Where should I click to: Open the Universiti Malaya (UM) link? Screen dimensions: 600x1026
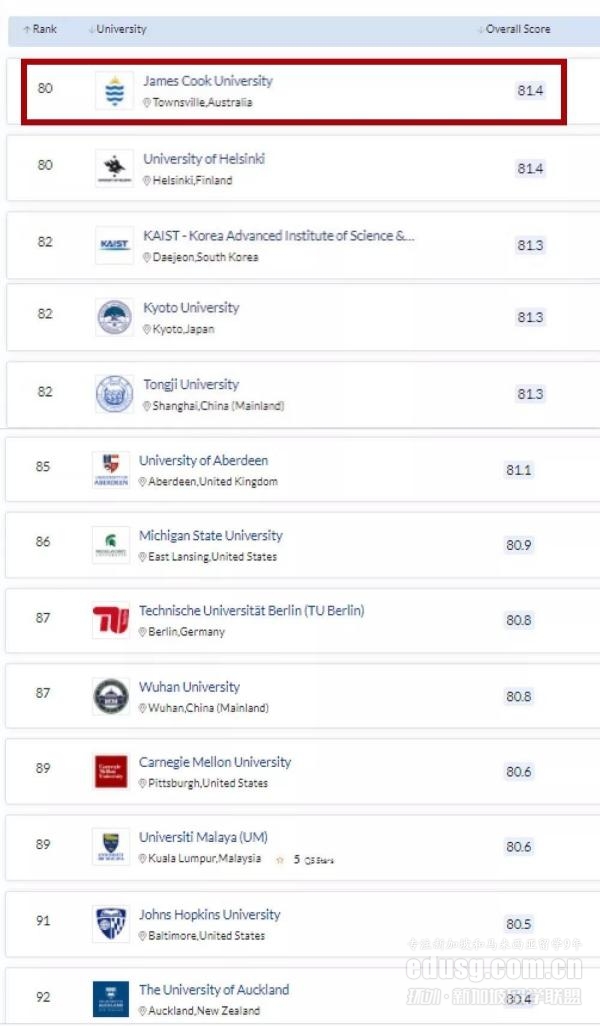(x=203, y=838)
